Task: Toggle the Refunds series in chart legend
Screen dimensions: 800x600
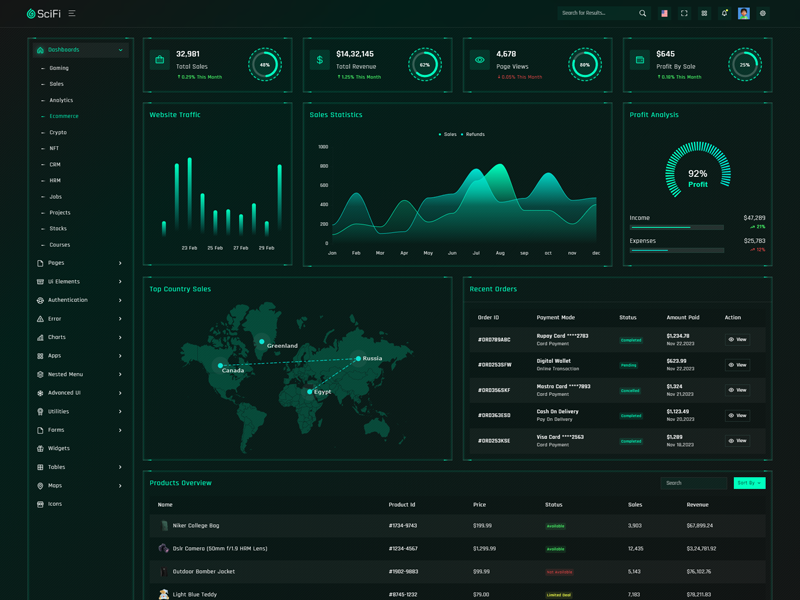Action: [473, 134]
